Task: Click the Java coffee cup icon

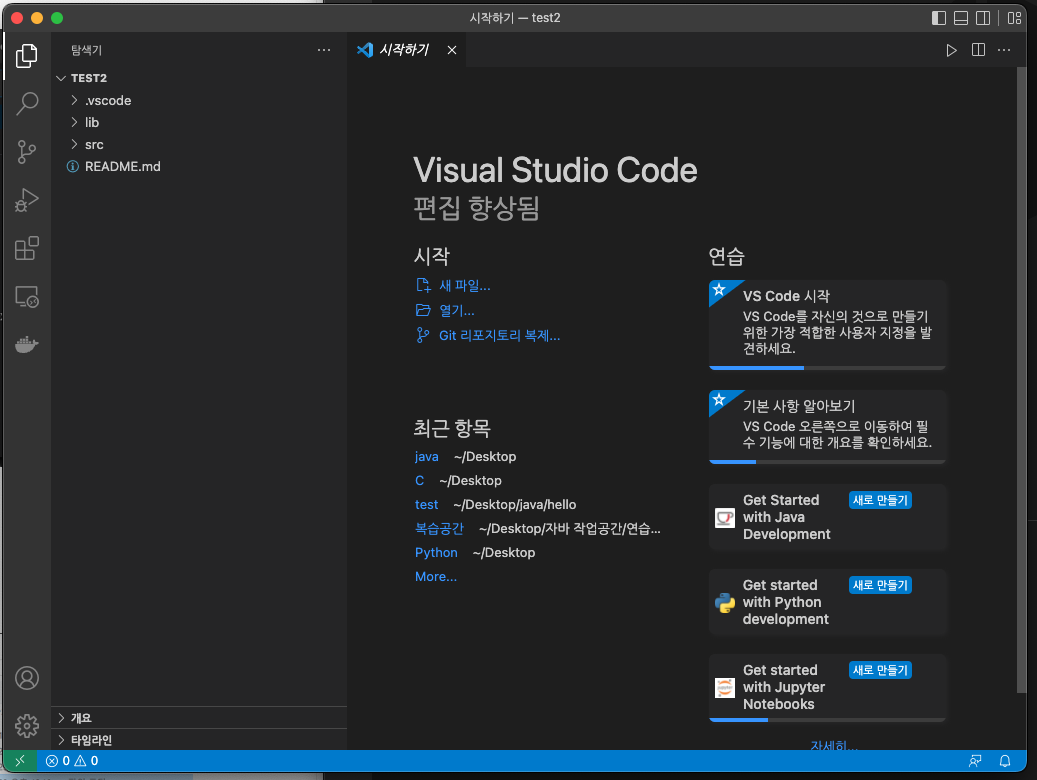Action: click(x=725, y=517)
